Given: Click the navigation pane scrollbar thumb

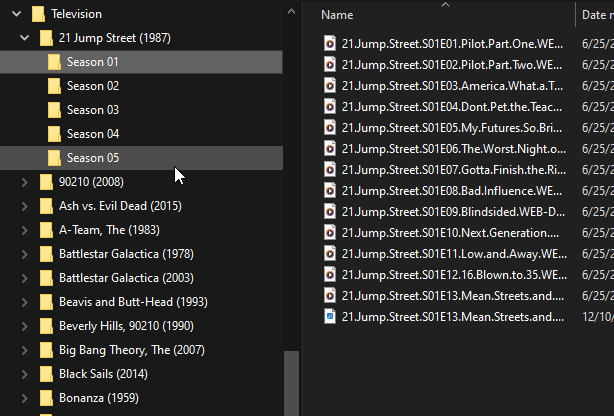Looking at the screenshot, I should [291, 383].
